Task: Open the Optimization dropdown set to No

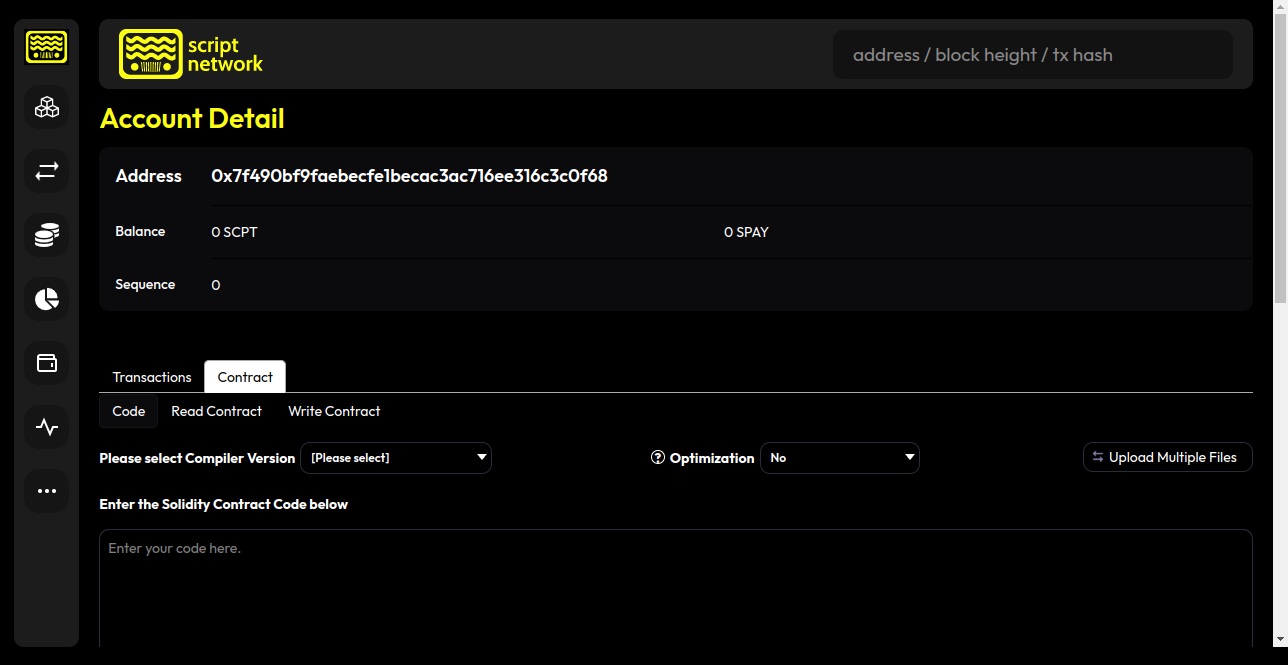Action: 839,458
